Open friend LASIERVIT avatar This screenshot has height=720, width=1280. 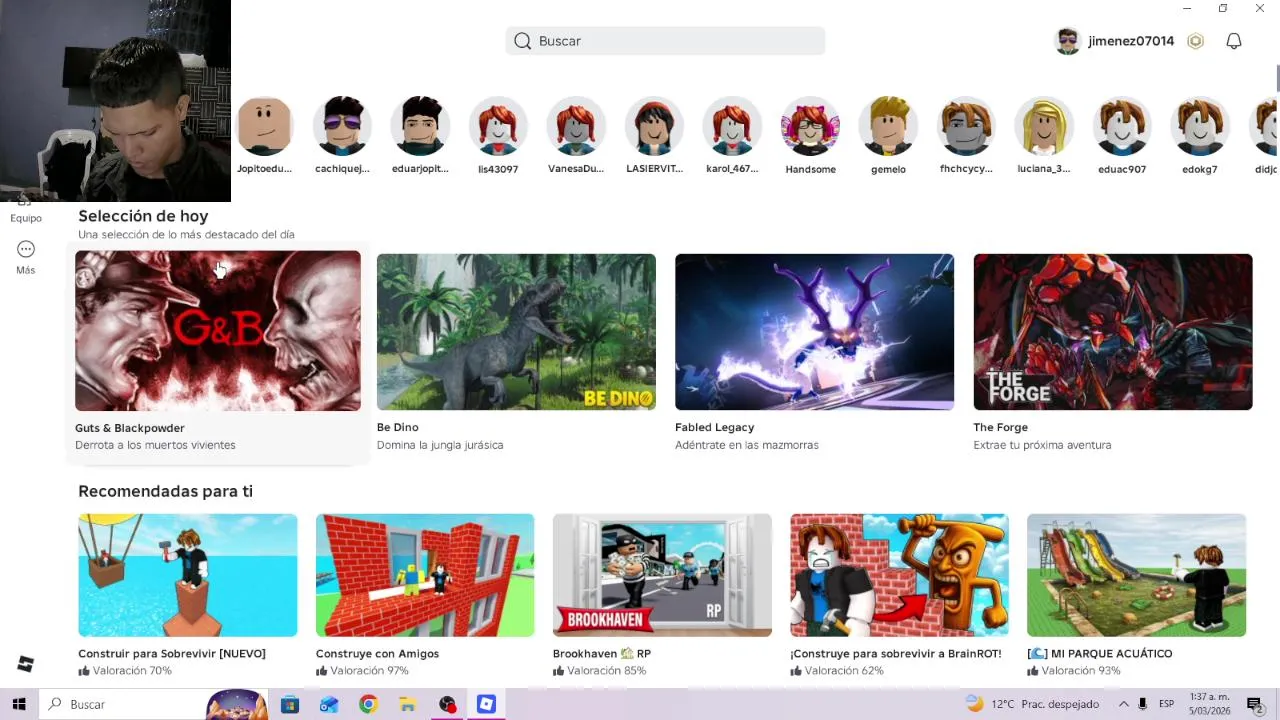point(654,126)
